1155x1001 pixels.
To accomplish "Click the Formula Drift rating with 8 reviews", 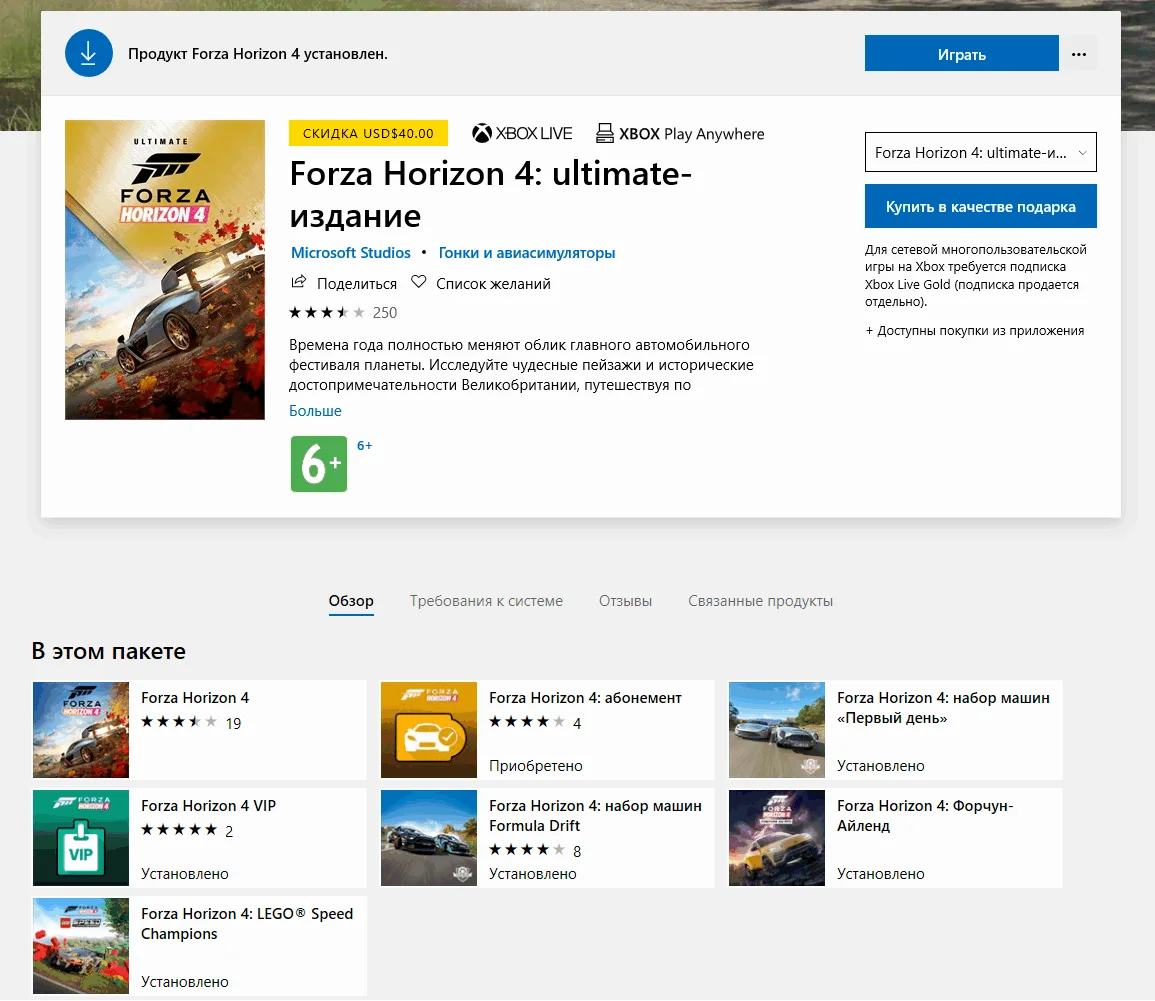I will [535, 851].
